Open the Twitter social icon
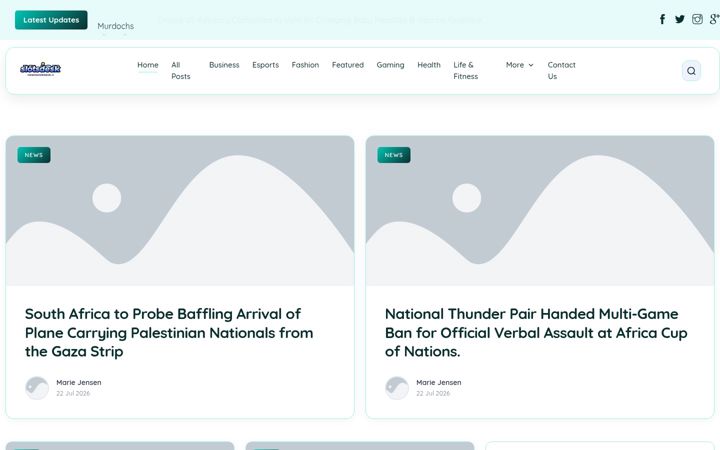Screen dimensions: 720x450 [x=680, y=19]
